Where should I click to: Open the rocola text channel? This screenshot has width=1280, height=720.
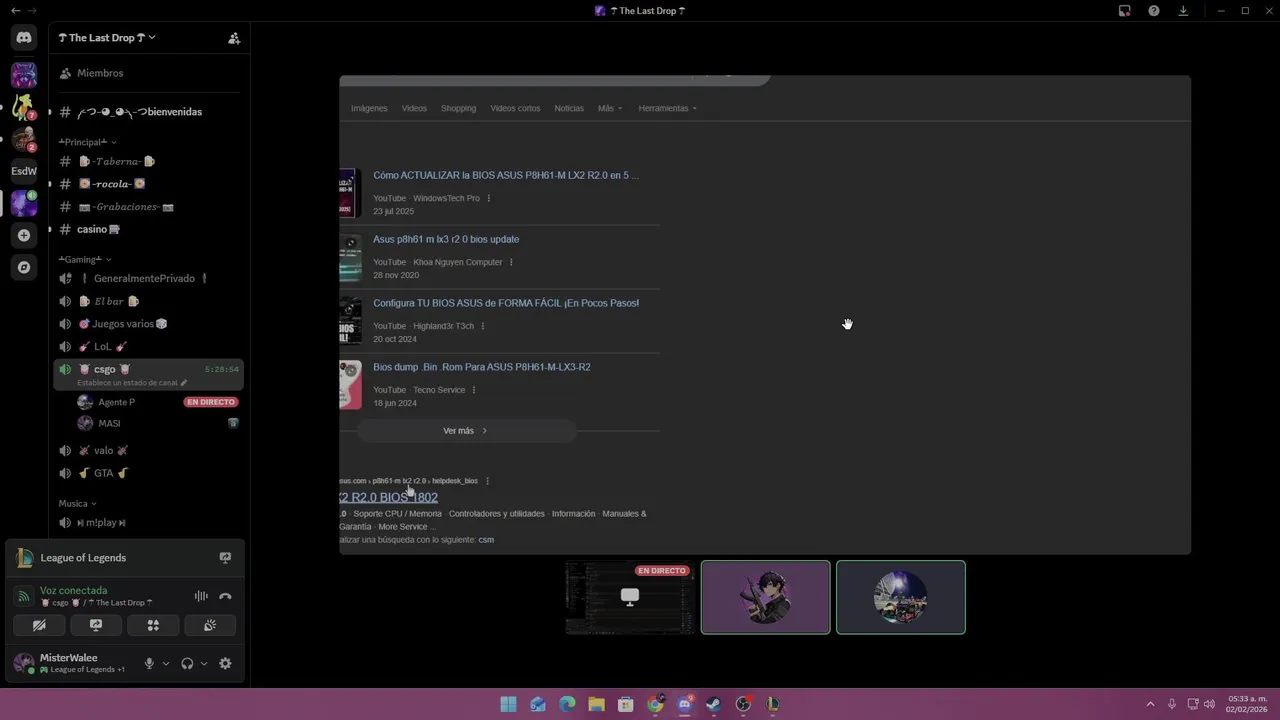point(147,184)
